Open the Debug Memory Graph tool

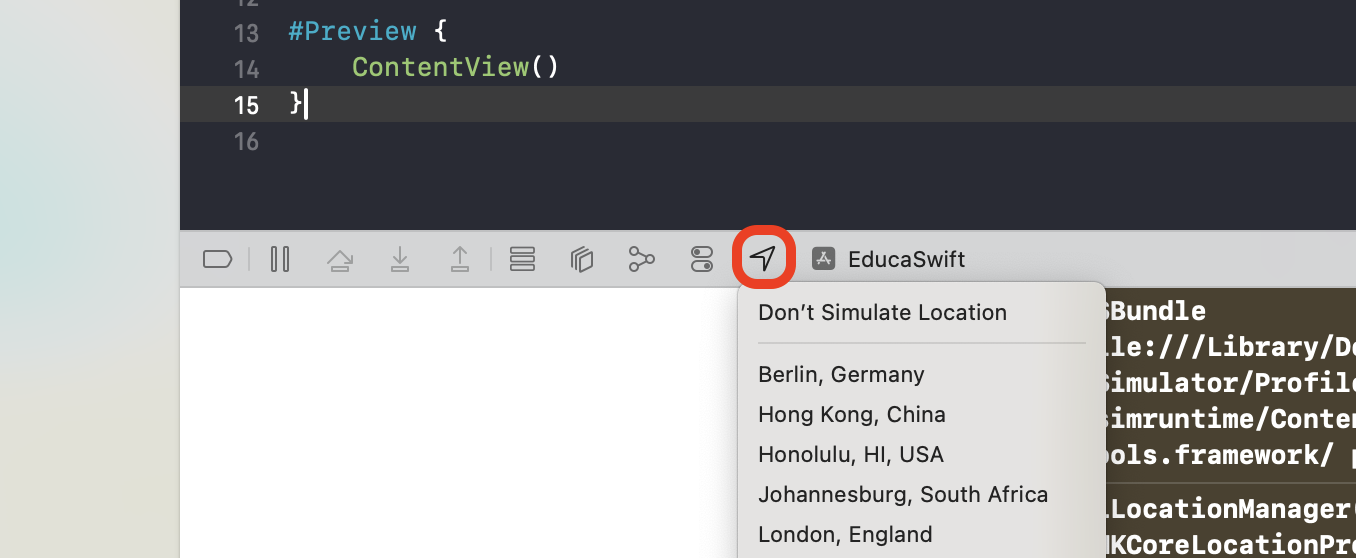[x=641, y=260]
